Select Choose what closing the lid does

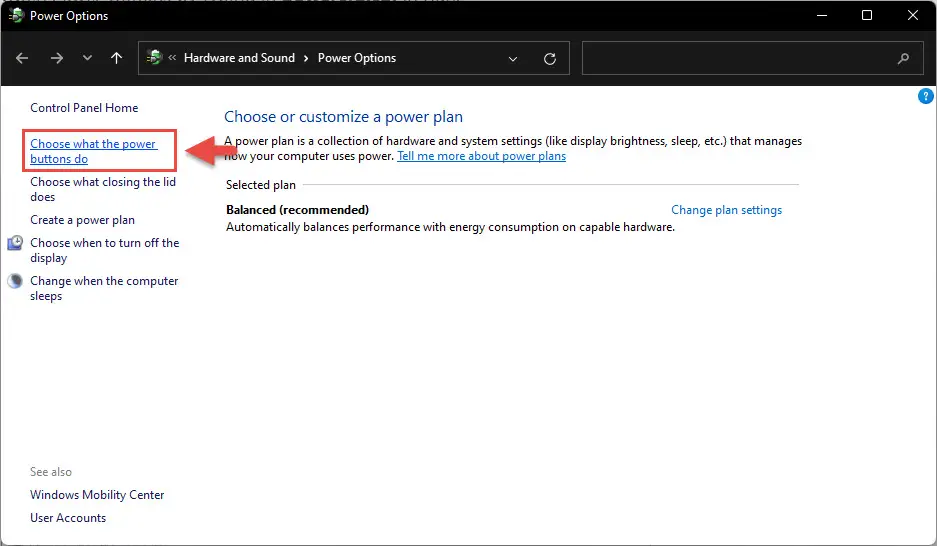coord(103,189)
